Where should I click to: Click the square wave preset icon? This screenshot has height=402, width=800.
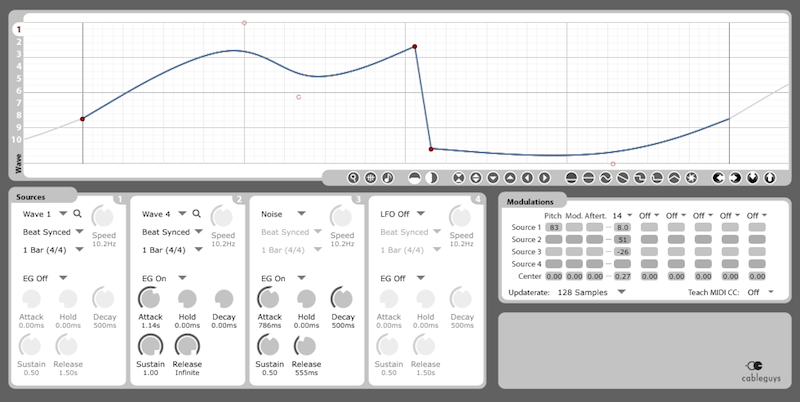[640, 178]
